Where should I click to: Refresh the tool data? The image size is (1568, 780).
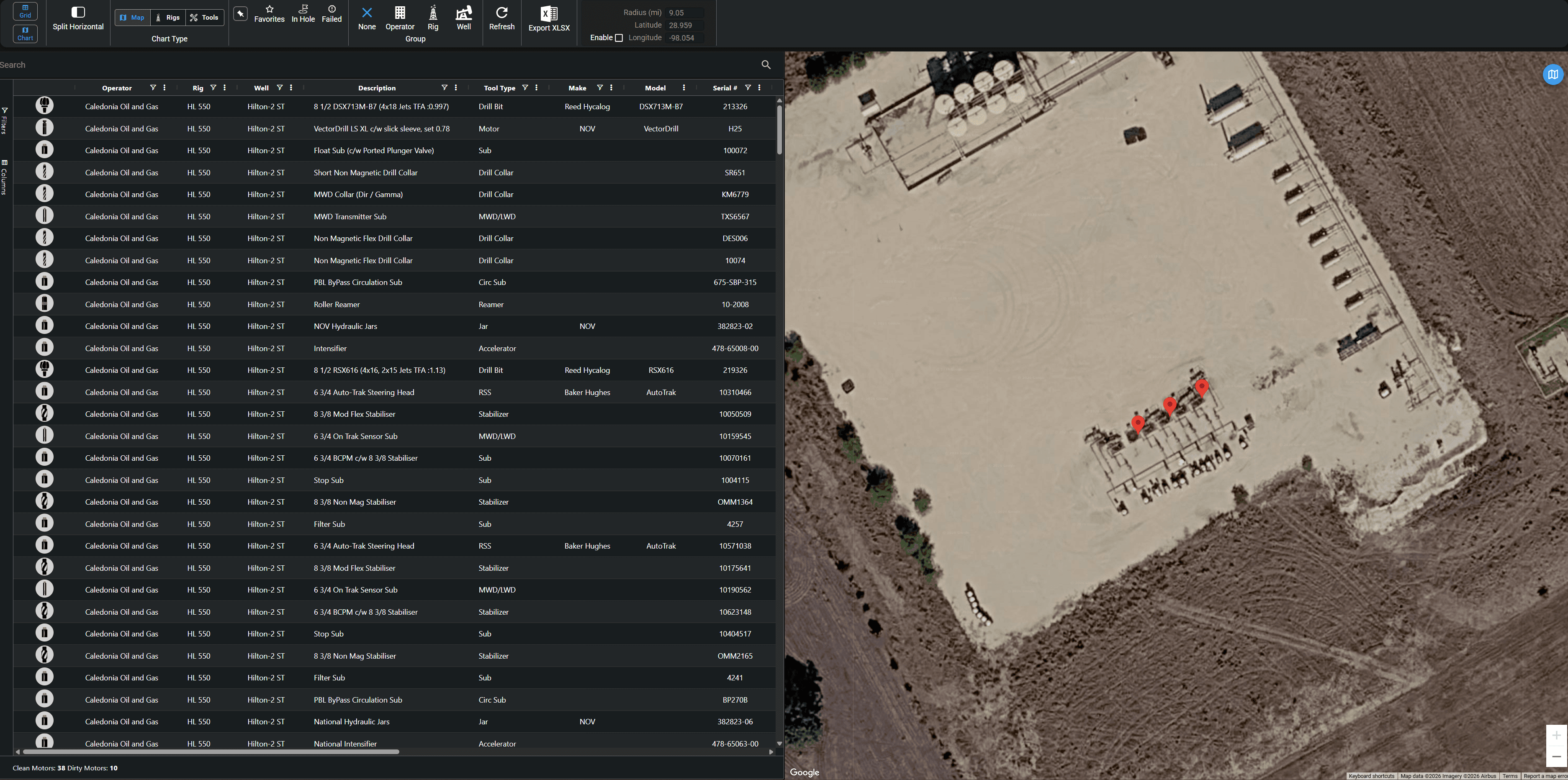[501, 13]
